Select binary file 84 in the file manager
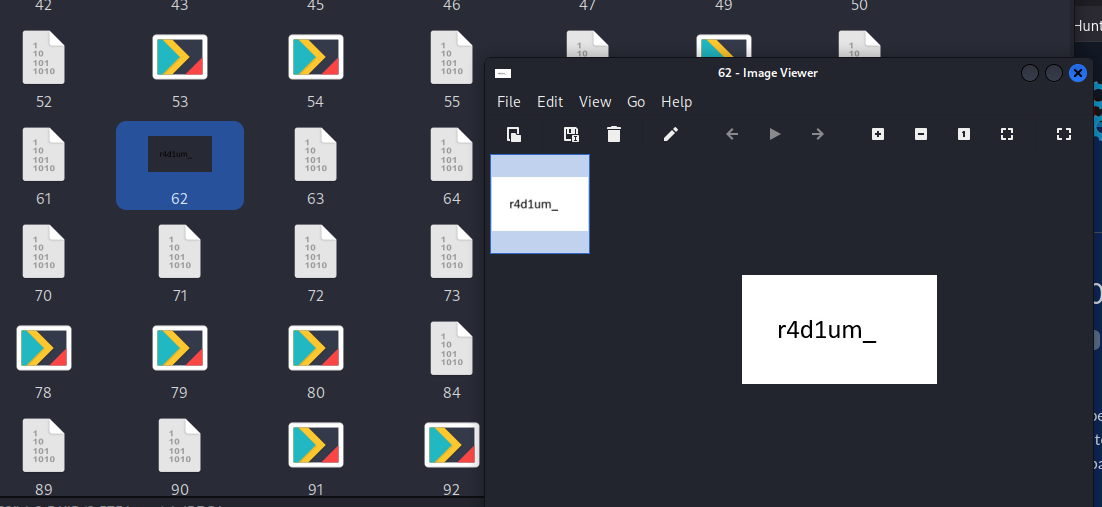This screenshot has height=507, width=1102. [452, 360]
